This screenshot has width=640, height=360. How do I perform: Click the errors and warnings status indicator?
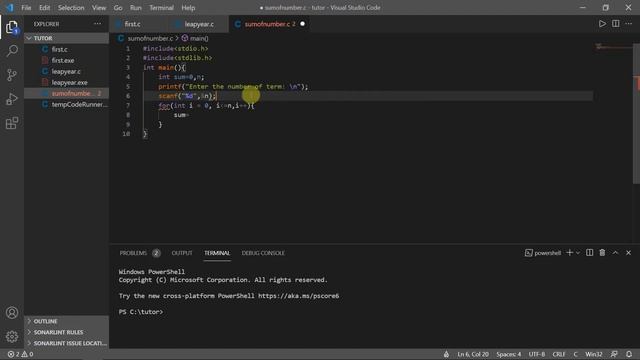[x=20, y=354]
